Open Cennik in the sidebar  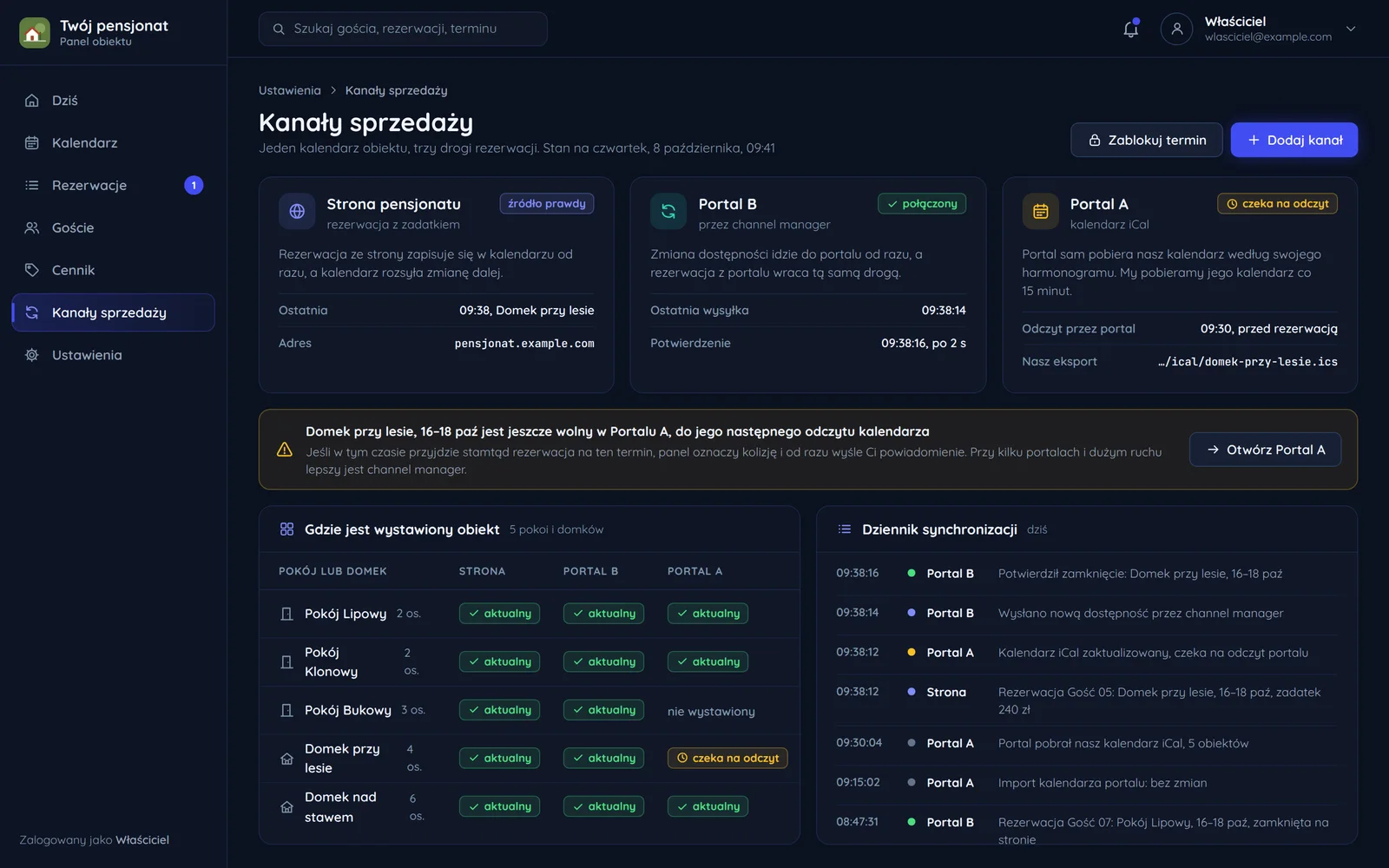tap(113, 271)
